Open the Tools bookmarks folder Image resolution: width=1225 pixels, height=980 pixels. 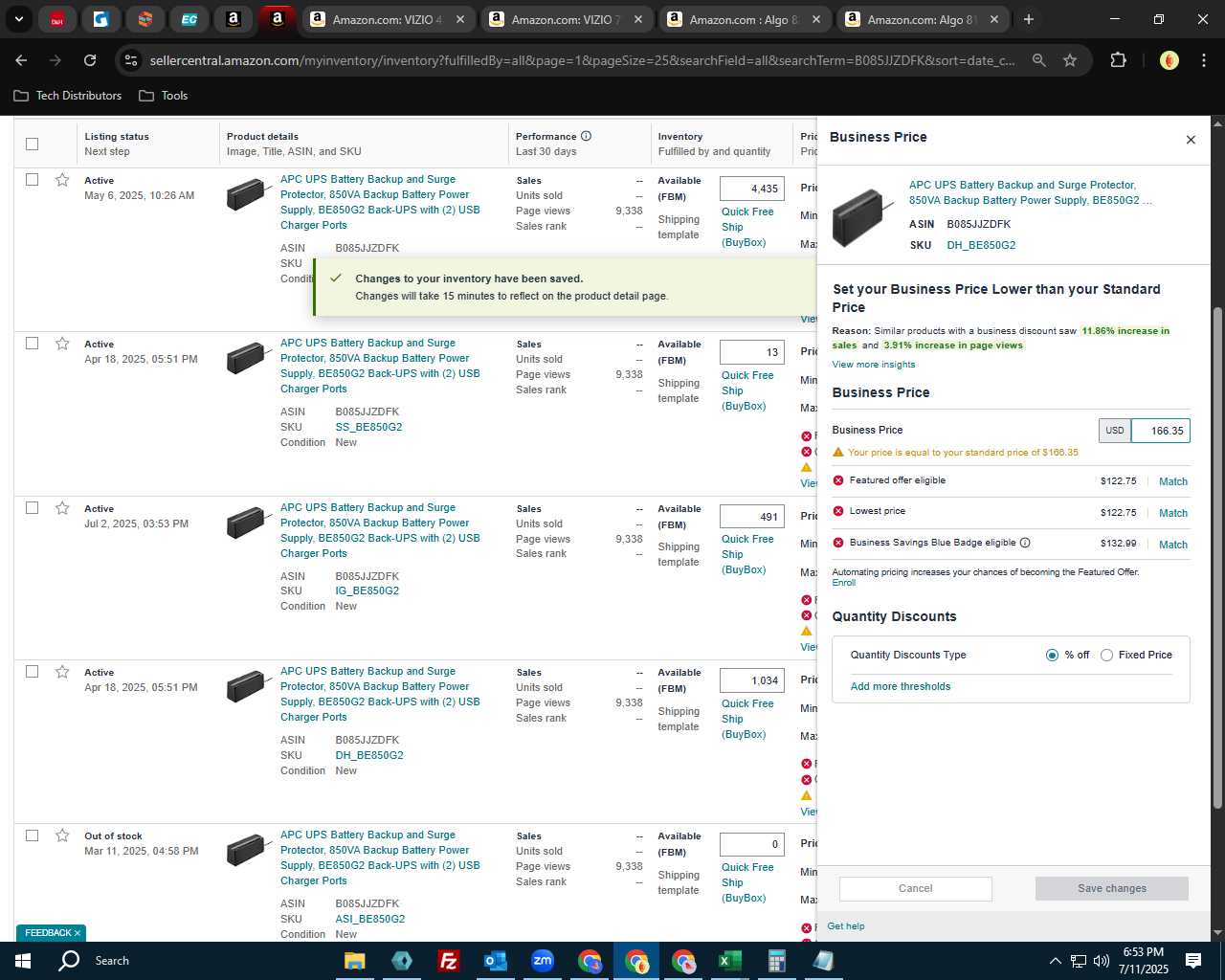point(164,96)
